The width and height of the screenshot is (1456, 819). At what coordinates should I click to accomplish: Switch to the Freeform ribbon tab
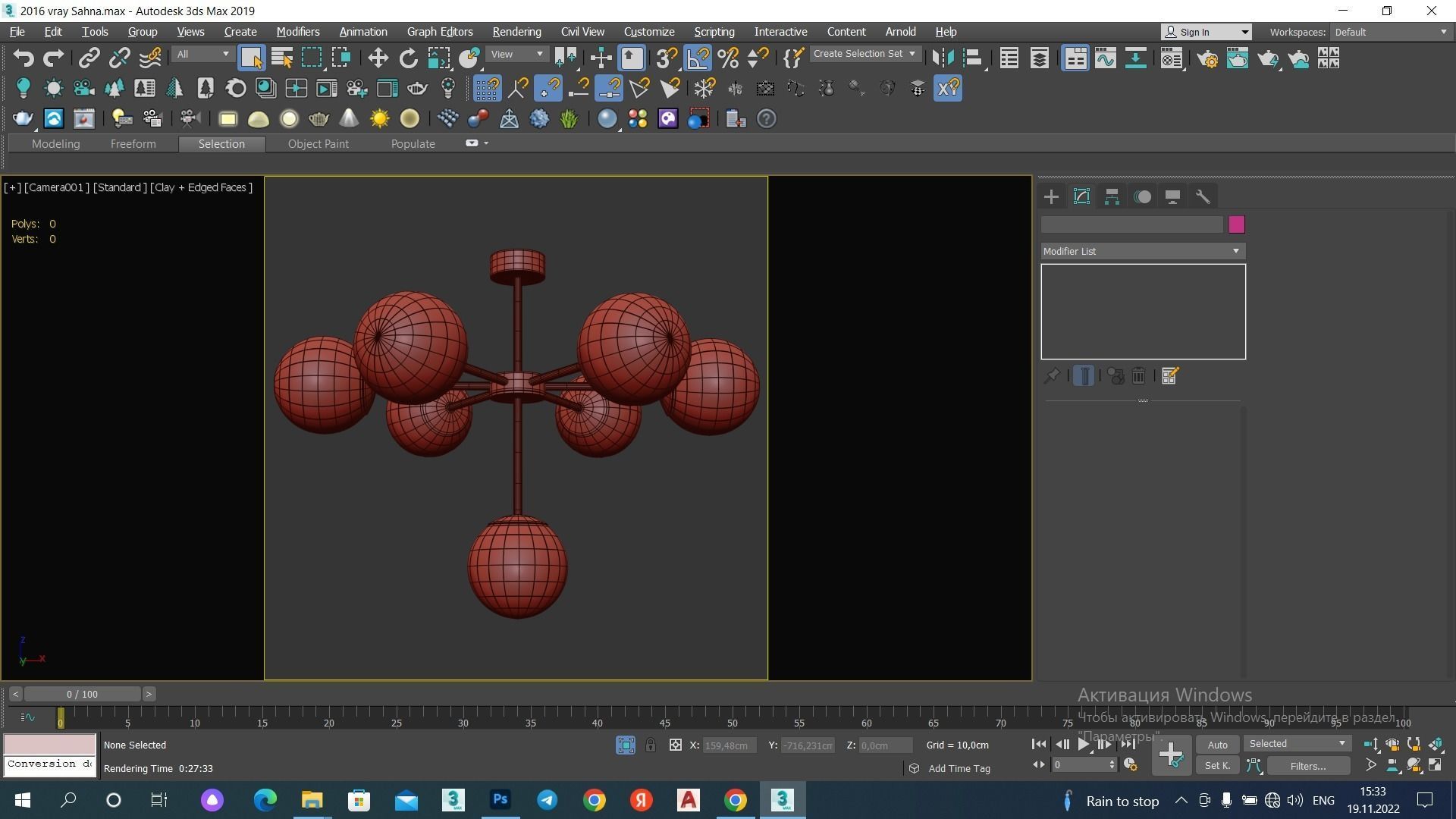click(133, 144)
